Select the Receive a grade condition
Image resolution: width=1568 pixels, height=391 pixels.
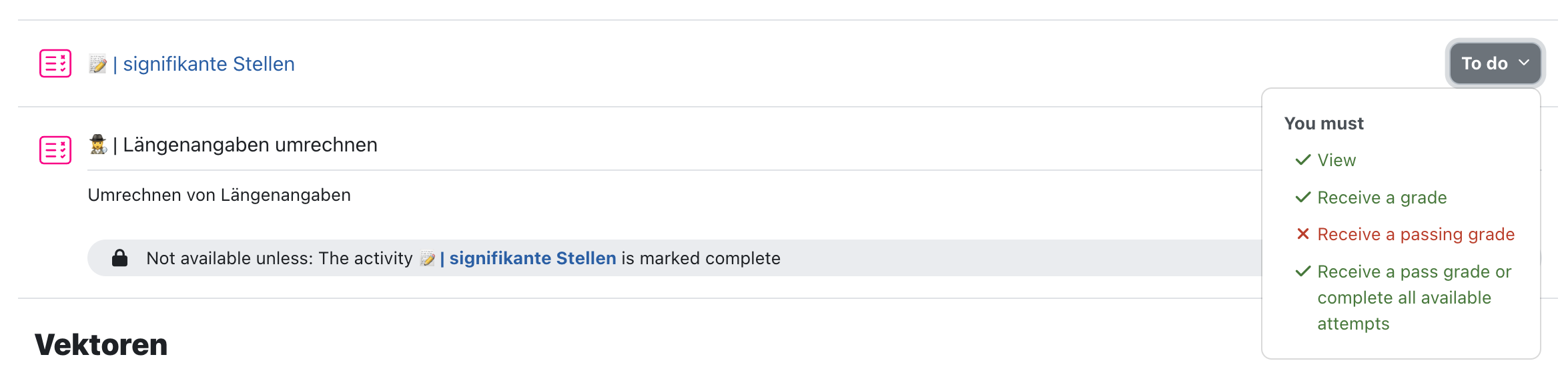click(1382, 198)
